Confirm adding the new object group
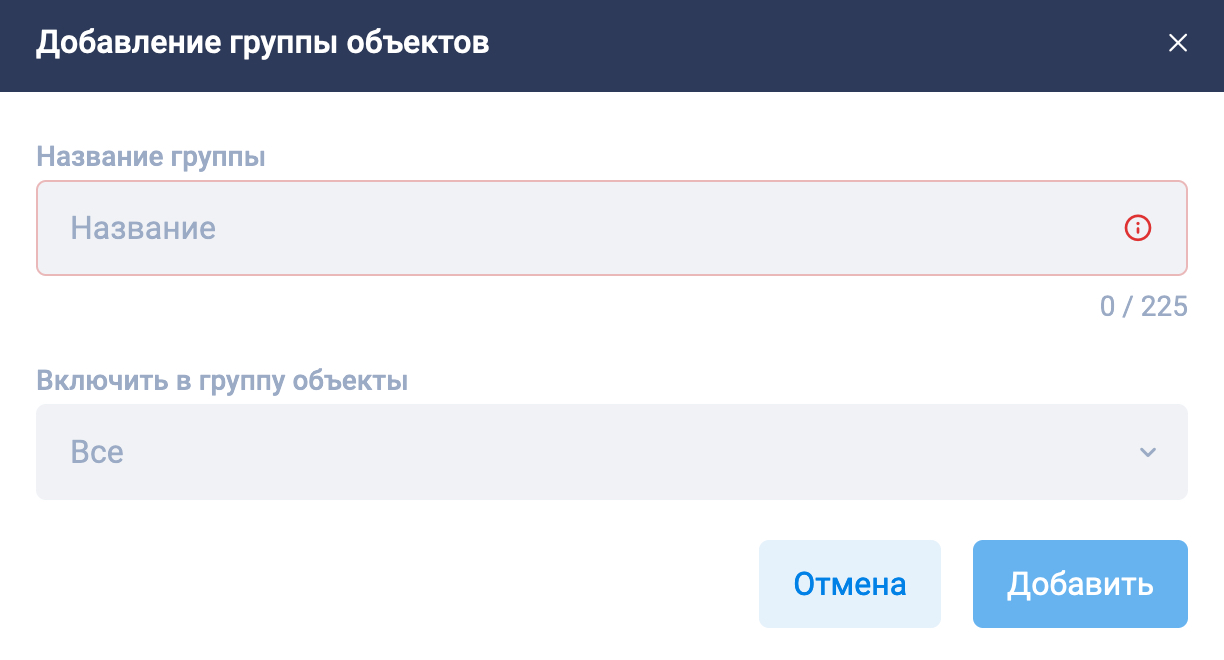The image size is (1224, 660). (x=1080, y=584)
